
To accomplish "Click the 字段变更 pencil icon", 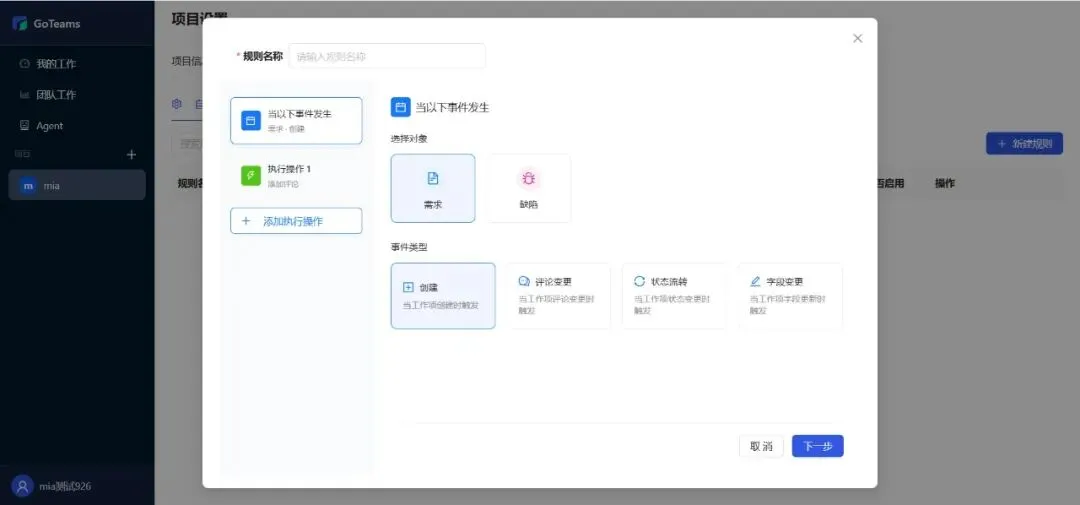I will (x=756, y=282).
